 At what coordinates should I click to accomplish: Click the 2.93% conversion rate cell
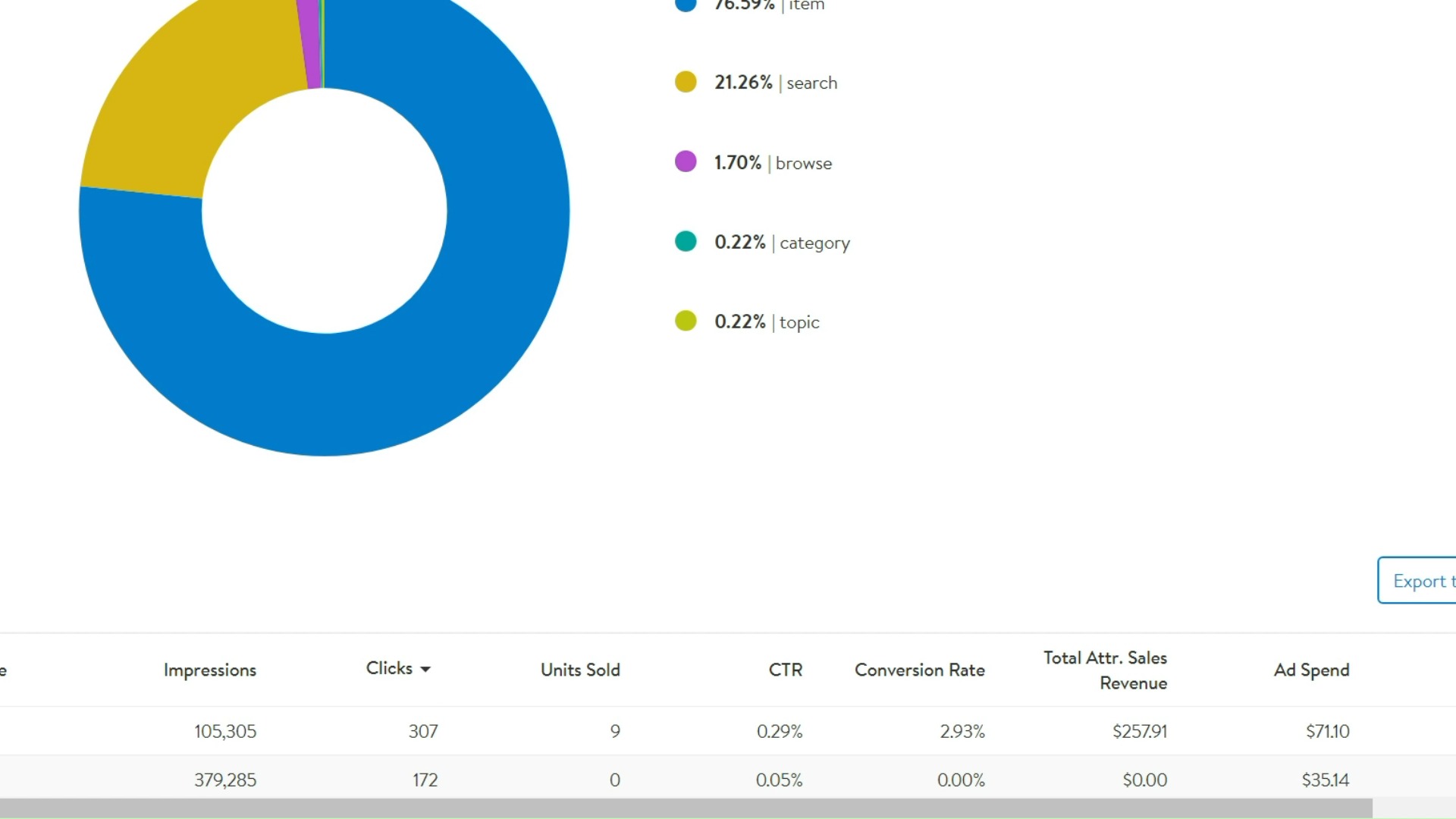pyautogui.click(x=962, y=731)
